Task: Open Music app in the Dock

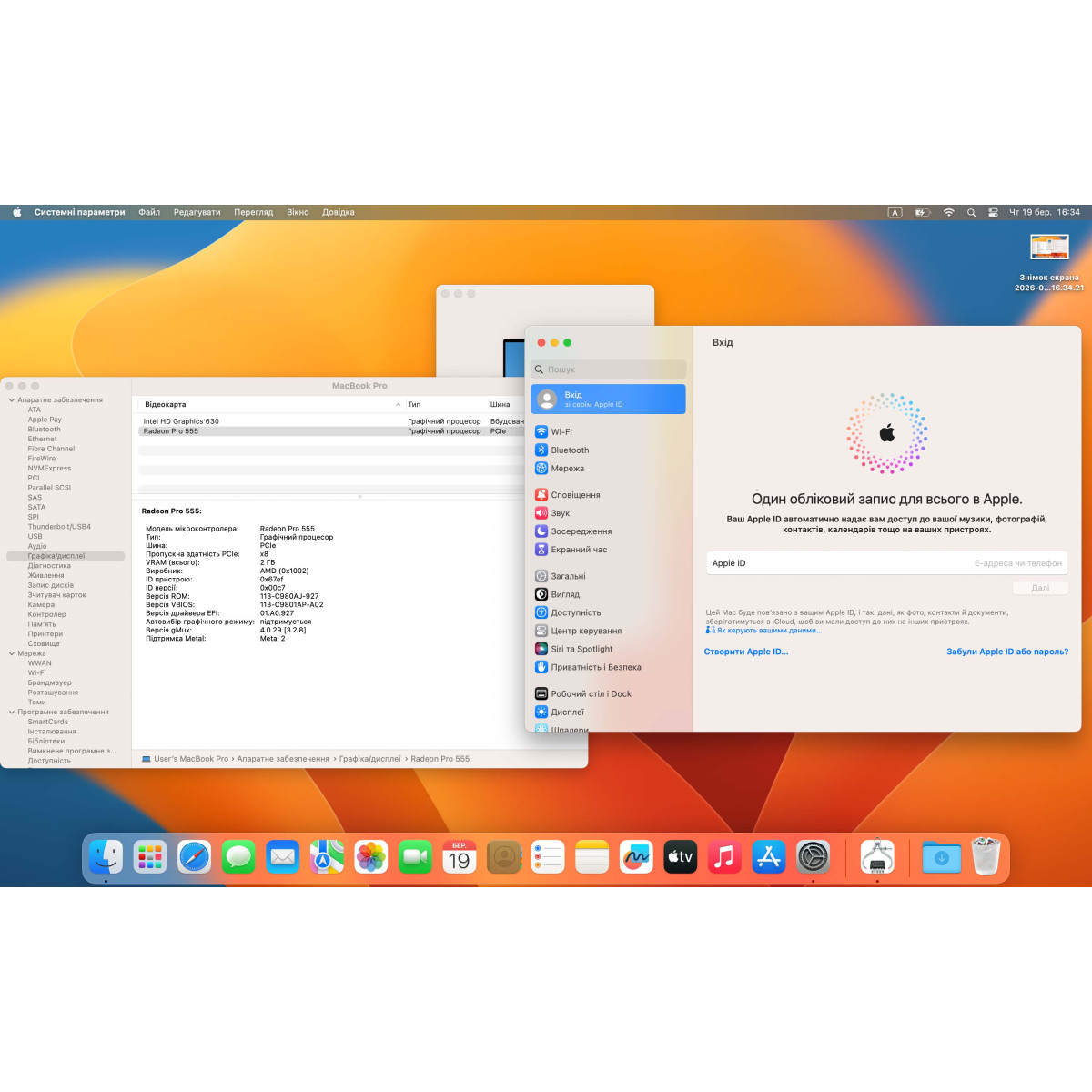Action: point(724,856)
